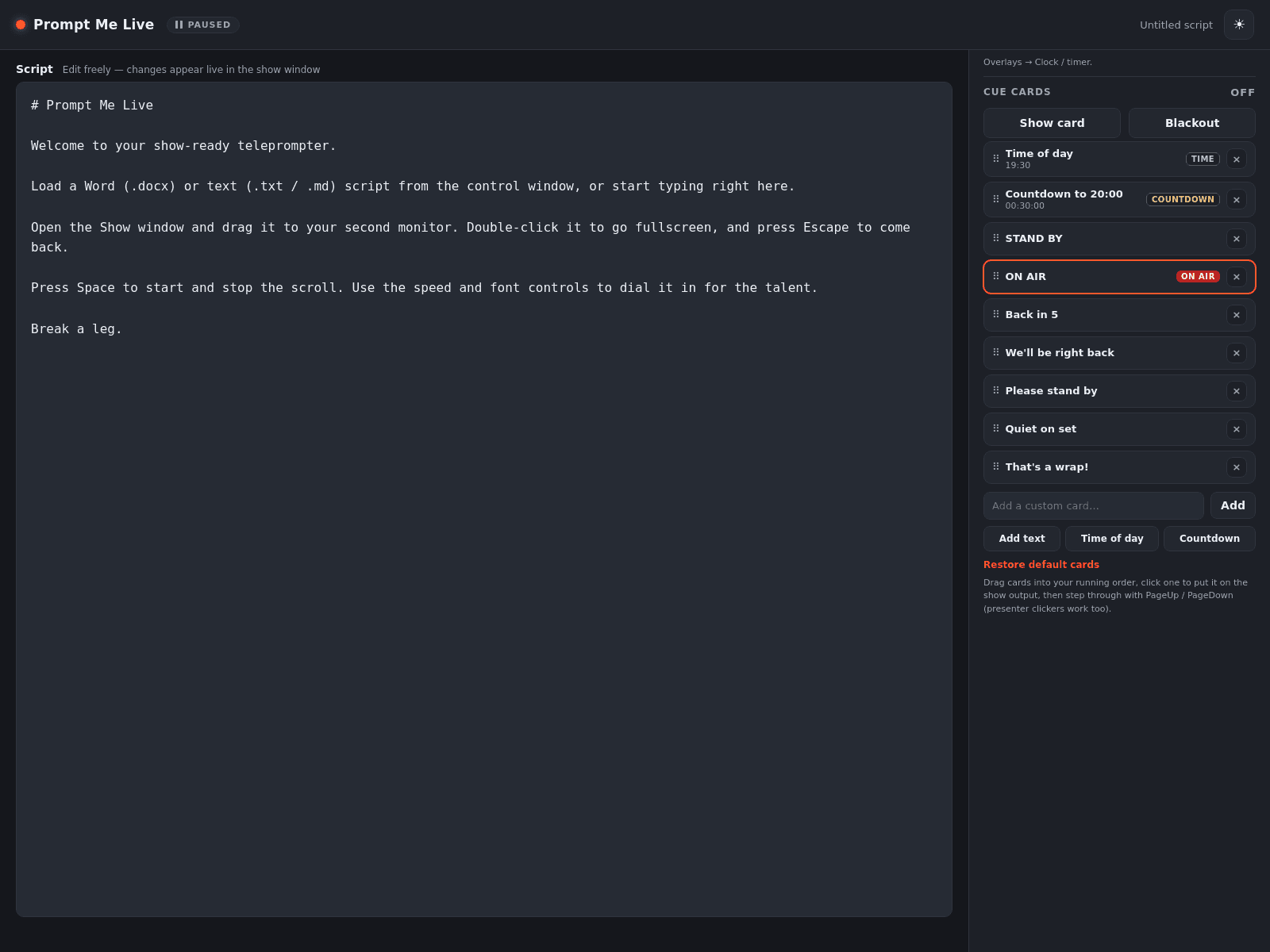
Task: Remove the Back in 5 card
Action: coord(1236,315)
